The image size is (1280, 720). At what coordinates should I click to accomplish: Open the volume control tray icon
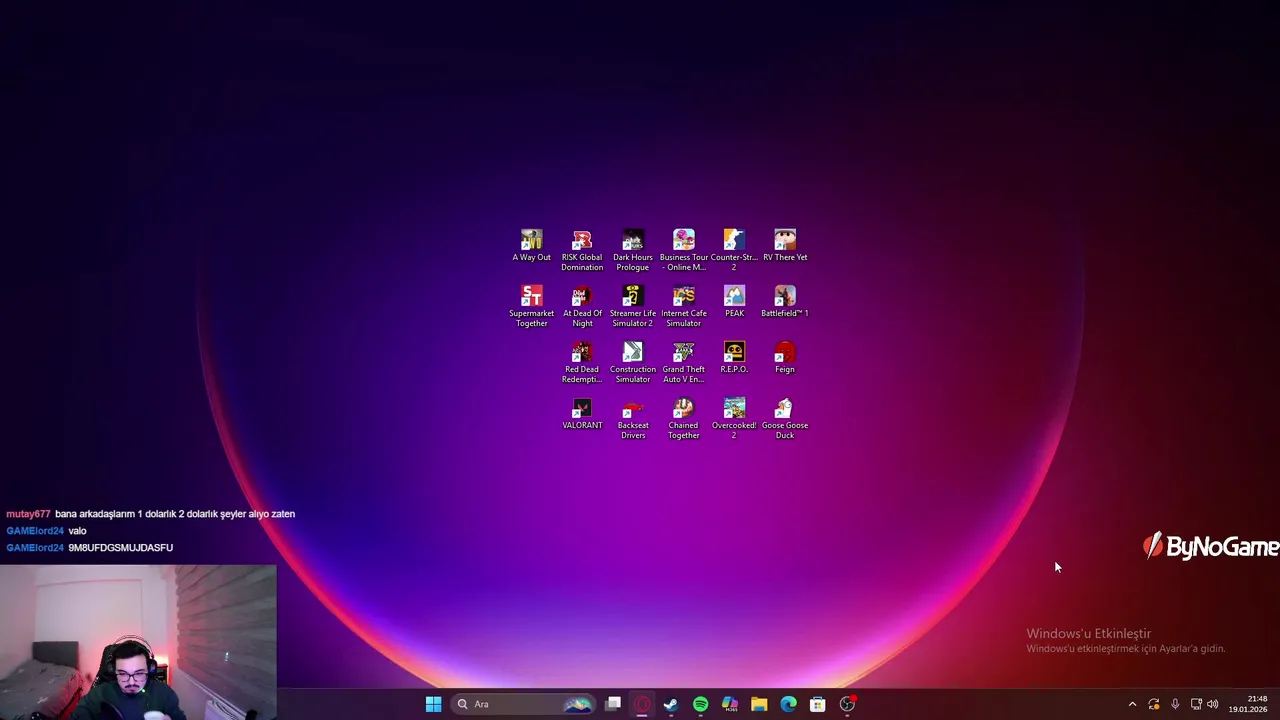pos(1213,704)
